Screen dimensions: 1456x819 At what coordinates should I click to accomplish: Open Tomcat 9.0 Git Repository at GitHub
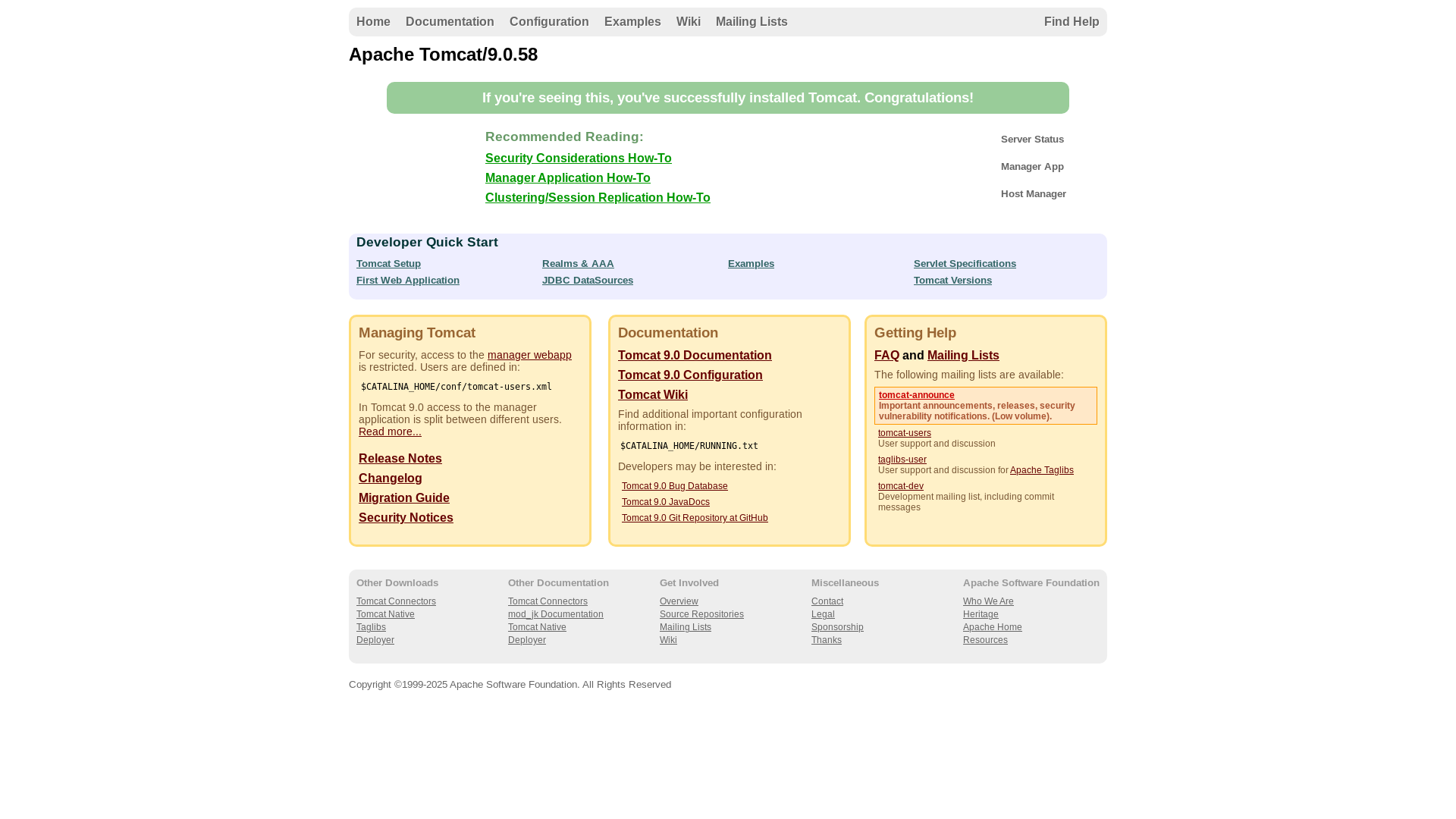[x=695, y=518]
